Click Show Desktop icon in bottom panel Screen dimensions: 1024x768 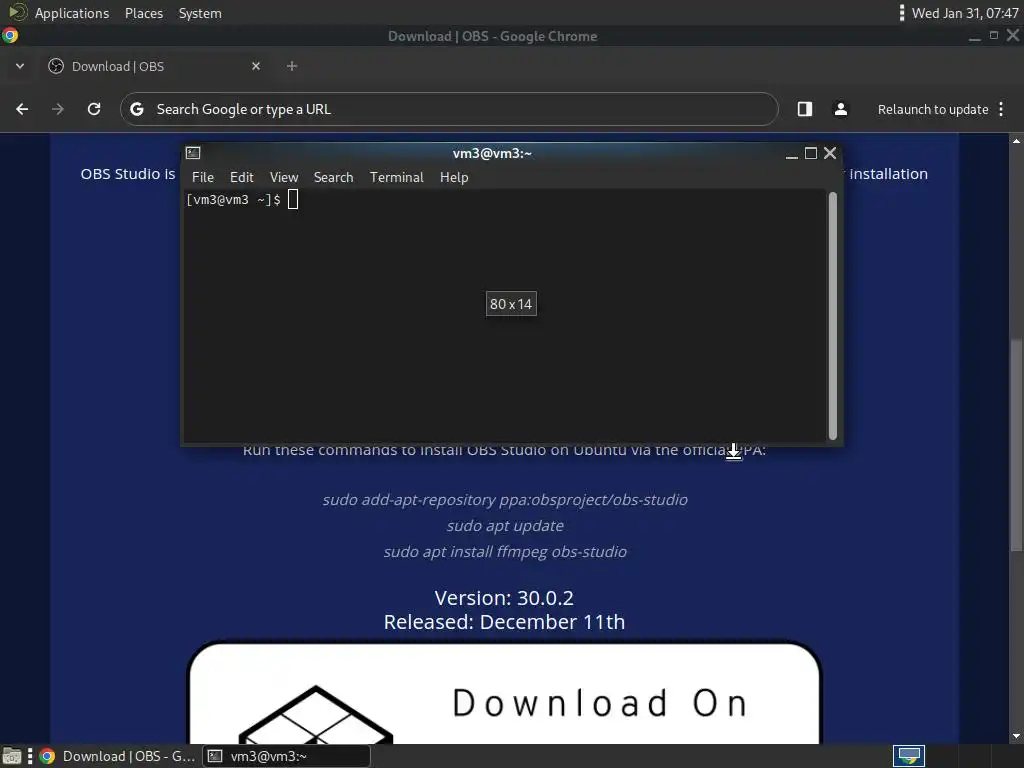12,756
